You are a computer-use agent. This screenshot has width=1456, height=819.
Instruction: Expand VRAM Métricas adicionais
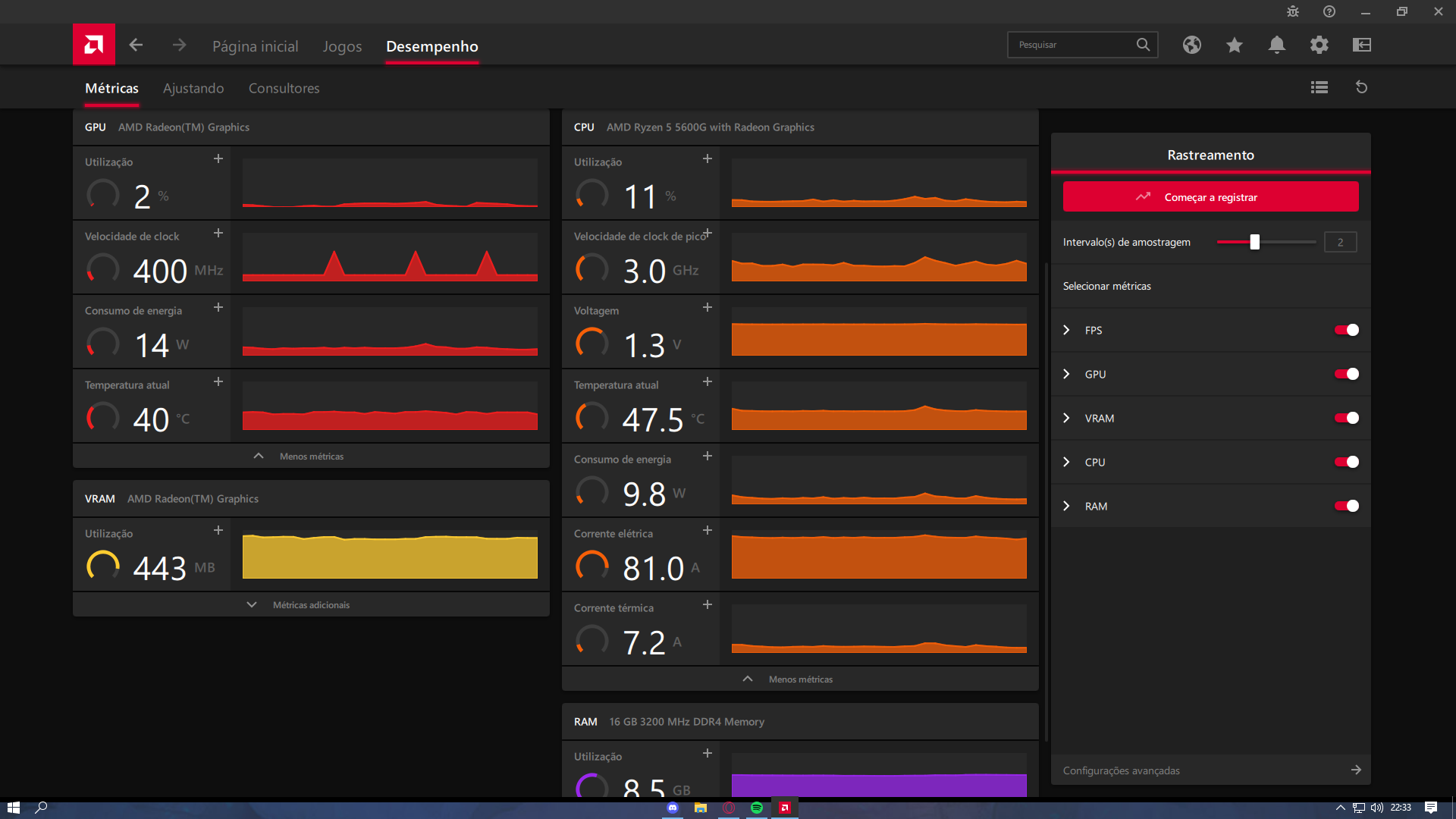(x=311, y=604)
